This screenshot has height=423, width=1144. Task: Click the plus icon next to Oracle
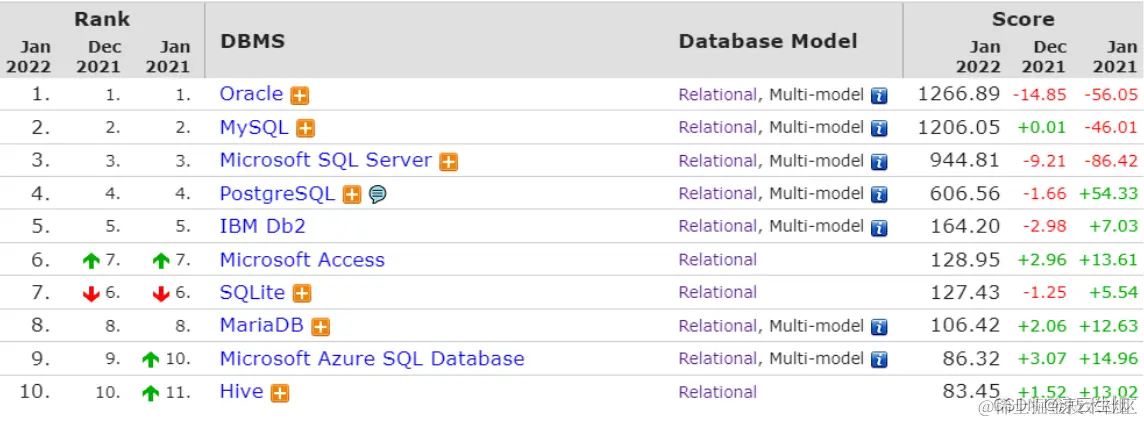click(x=300, y=96)
